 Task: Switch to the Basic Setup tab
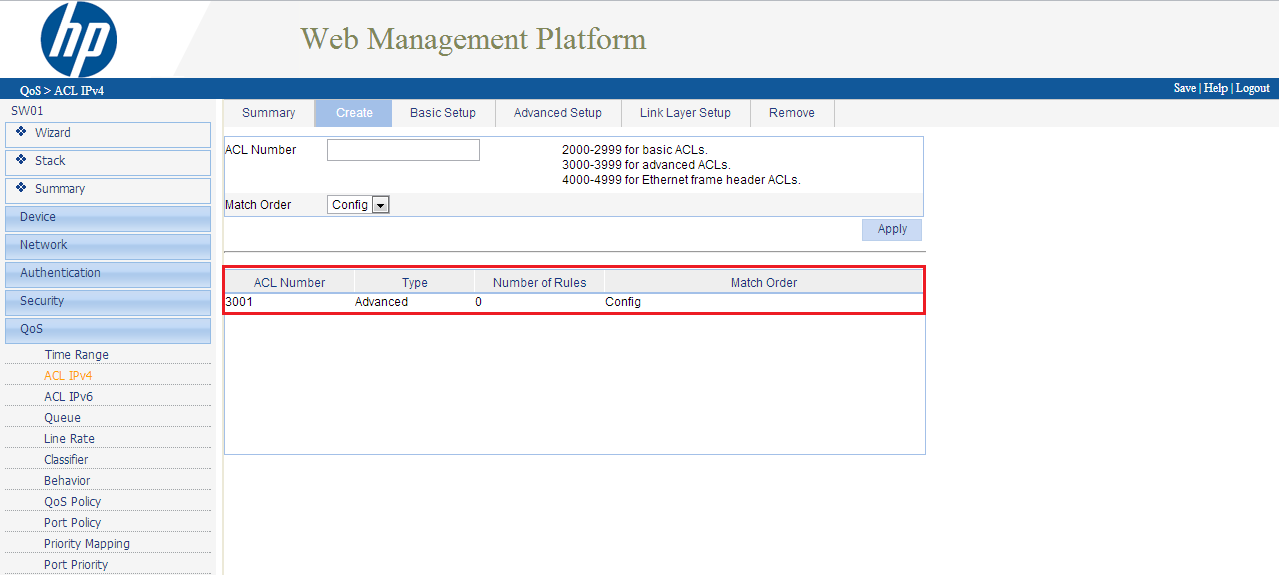(x=443, y=113)
